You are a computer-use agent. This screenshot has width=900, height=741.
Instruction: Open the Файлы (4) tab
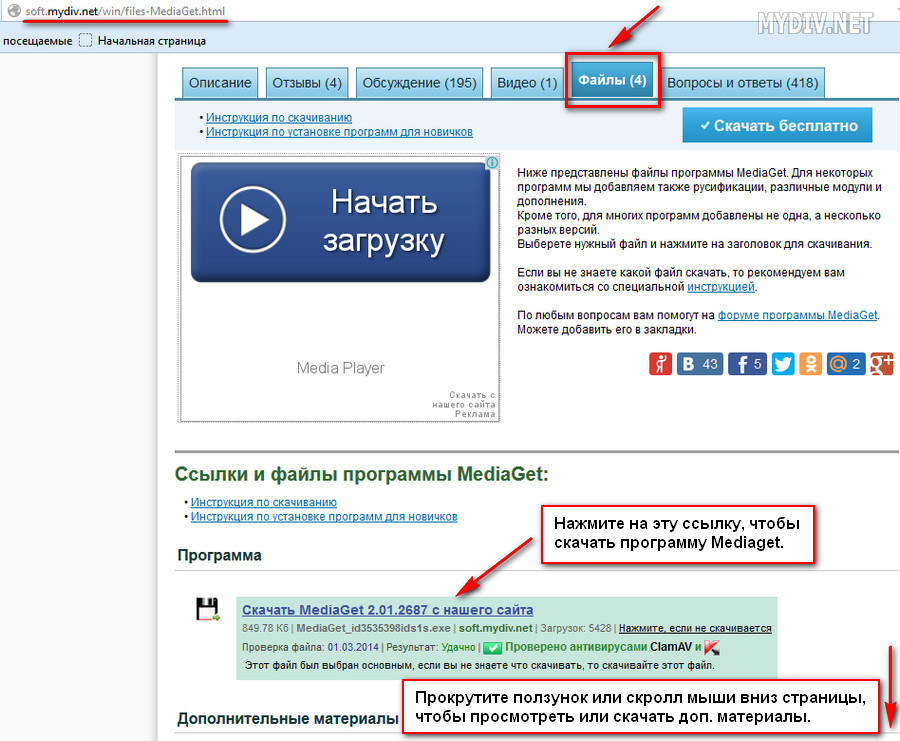point(612,80)
